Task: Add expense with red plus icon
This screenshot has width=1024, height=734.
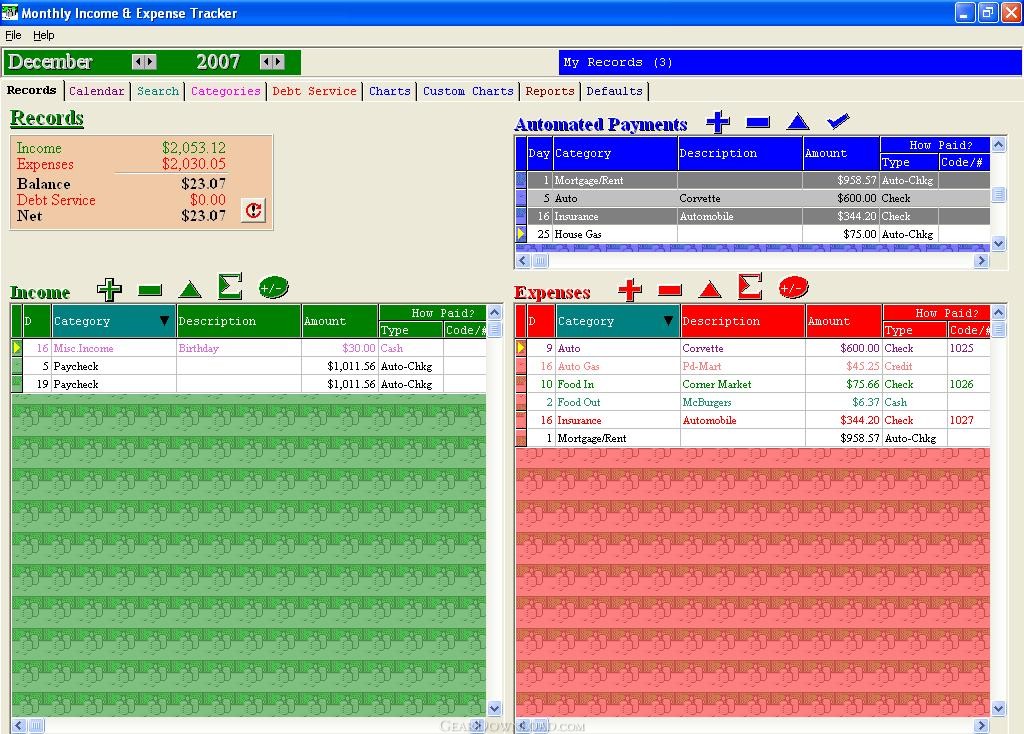Action: click(x=630, y=289)
